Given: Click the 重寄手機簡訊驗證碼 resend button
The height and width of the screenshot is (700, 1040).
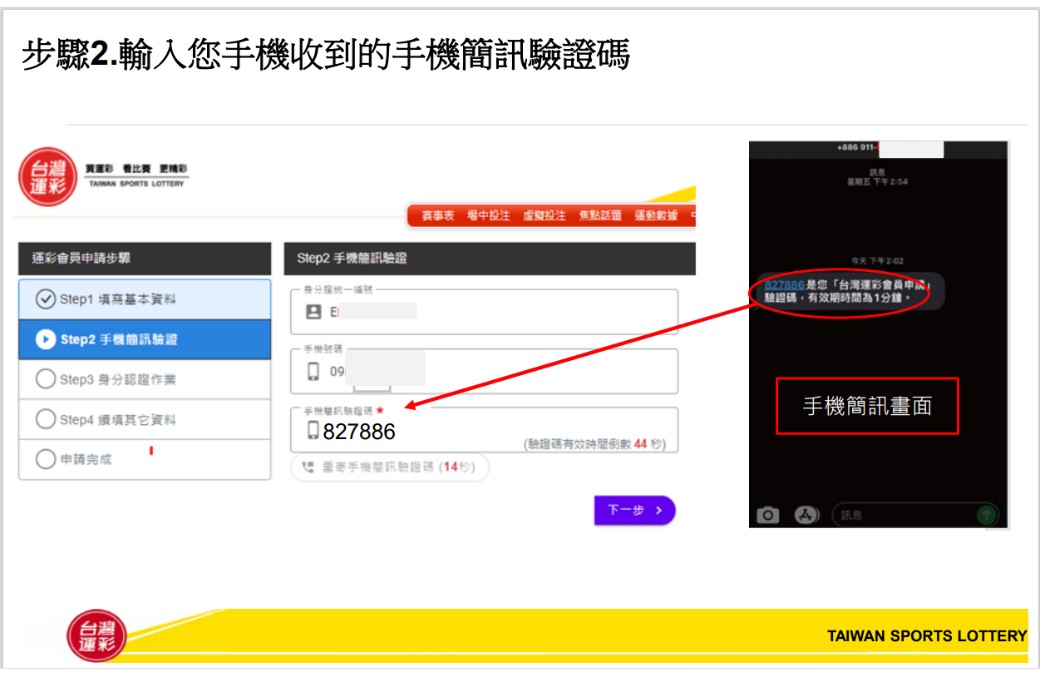Looking at the screenshot, I should point(390,467).
